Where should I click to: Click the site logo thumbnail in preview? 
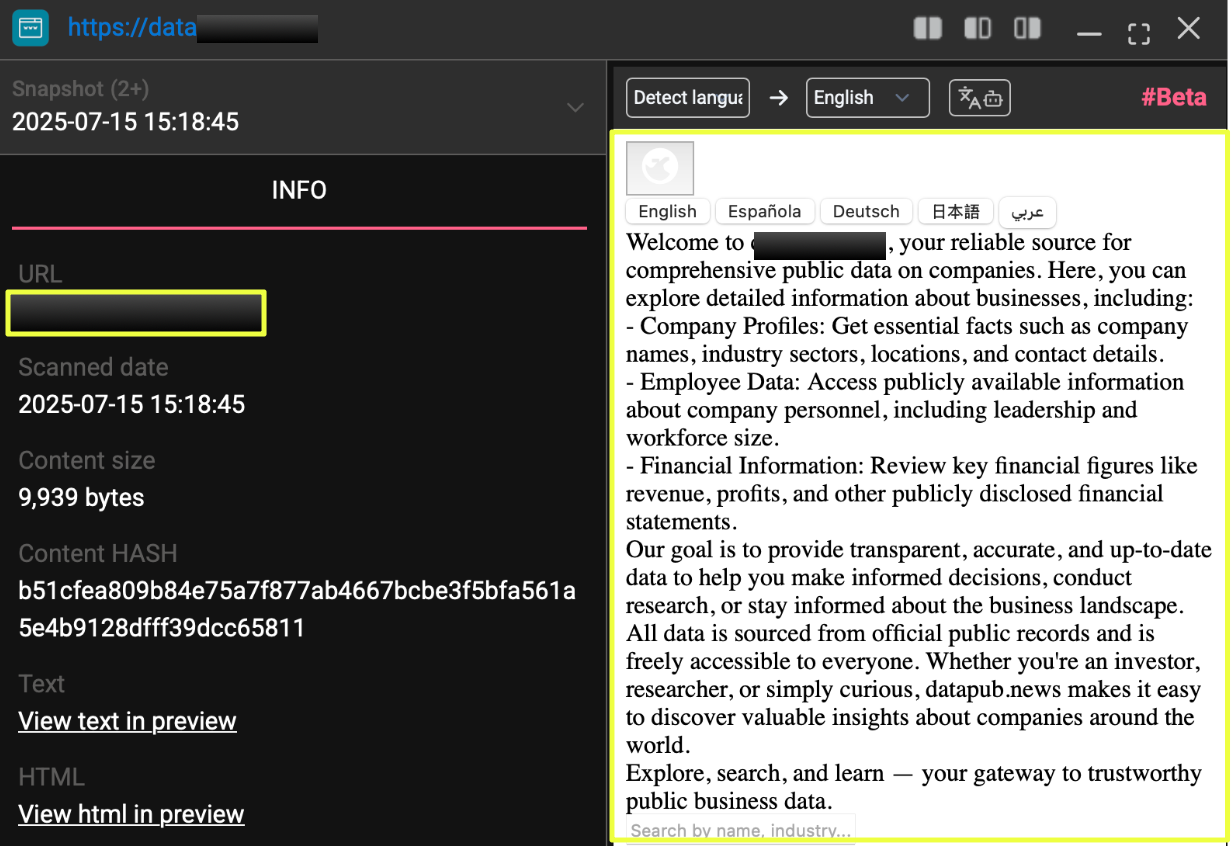[659, 168]
